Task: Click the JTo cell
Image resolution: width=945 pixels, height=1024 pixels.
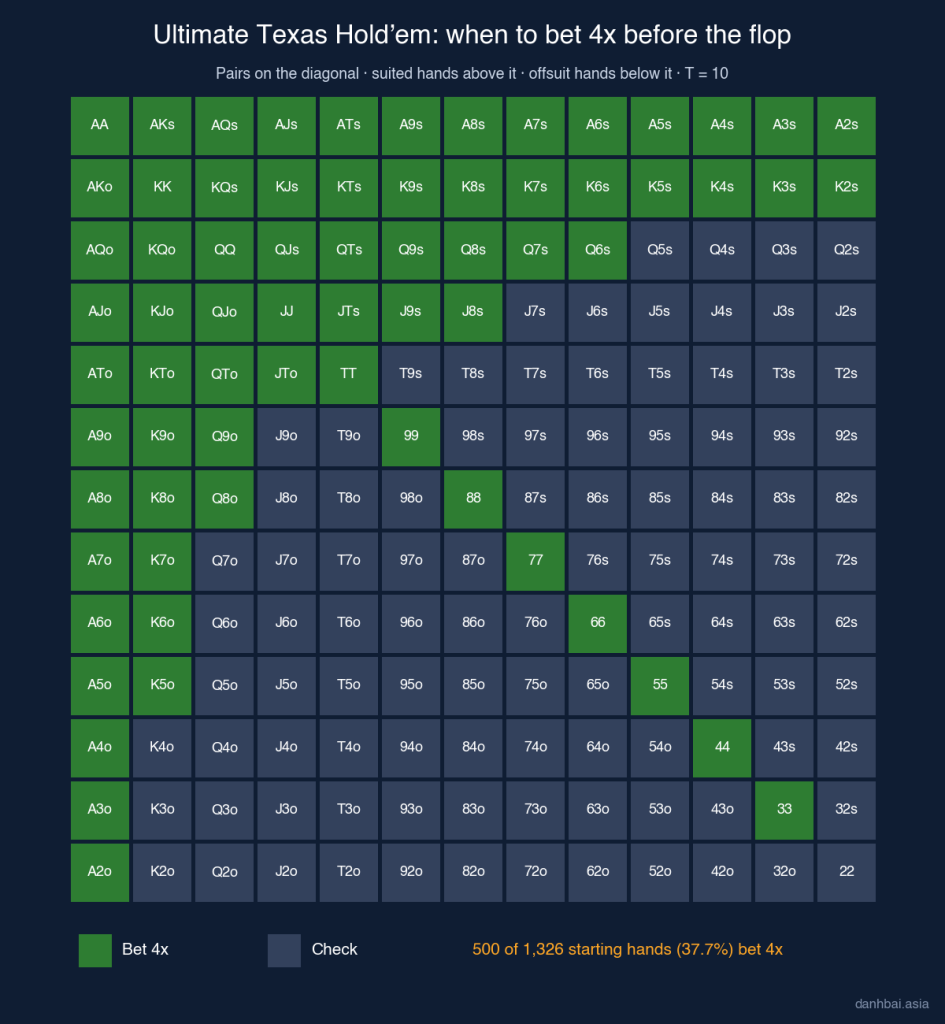Action: 287,375
